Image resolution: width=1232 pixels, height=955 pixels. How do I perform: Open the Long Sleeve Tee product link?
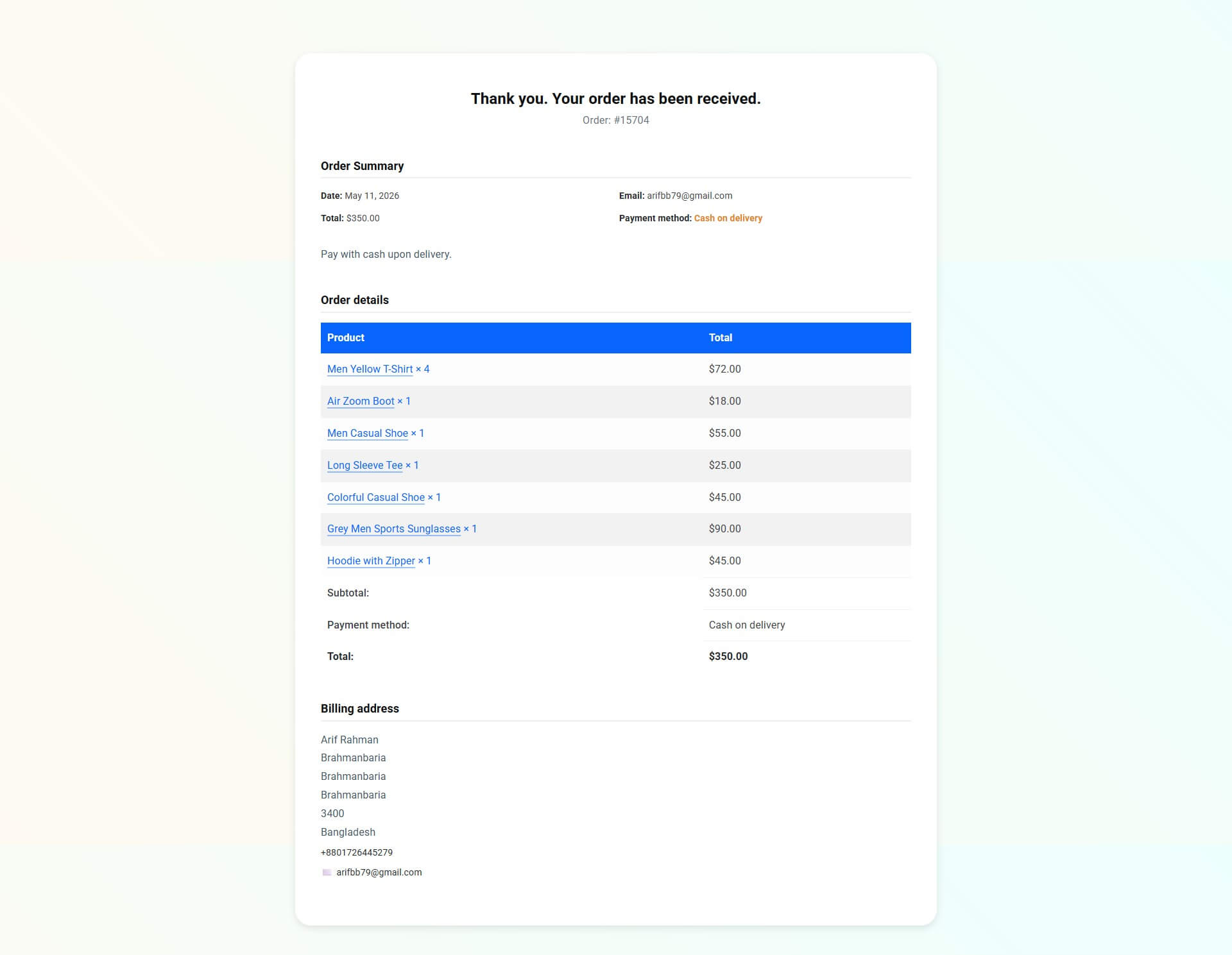click(x=364, y=465)
